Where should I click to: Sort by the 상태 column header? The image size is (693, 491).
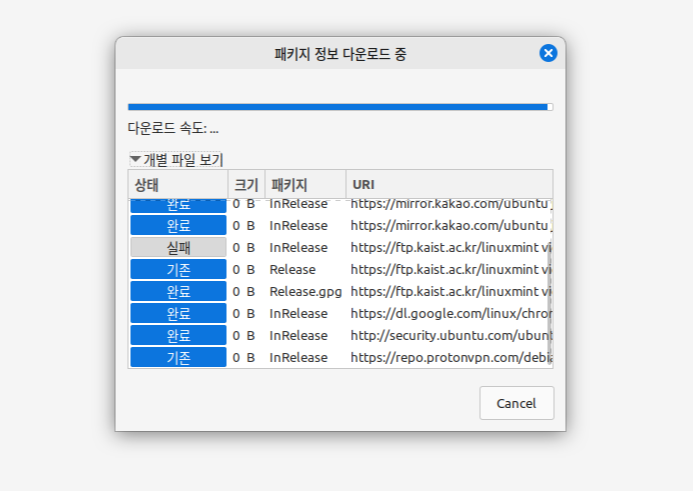(x=178, y=185)
